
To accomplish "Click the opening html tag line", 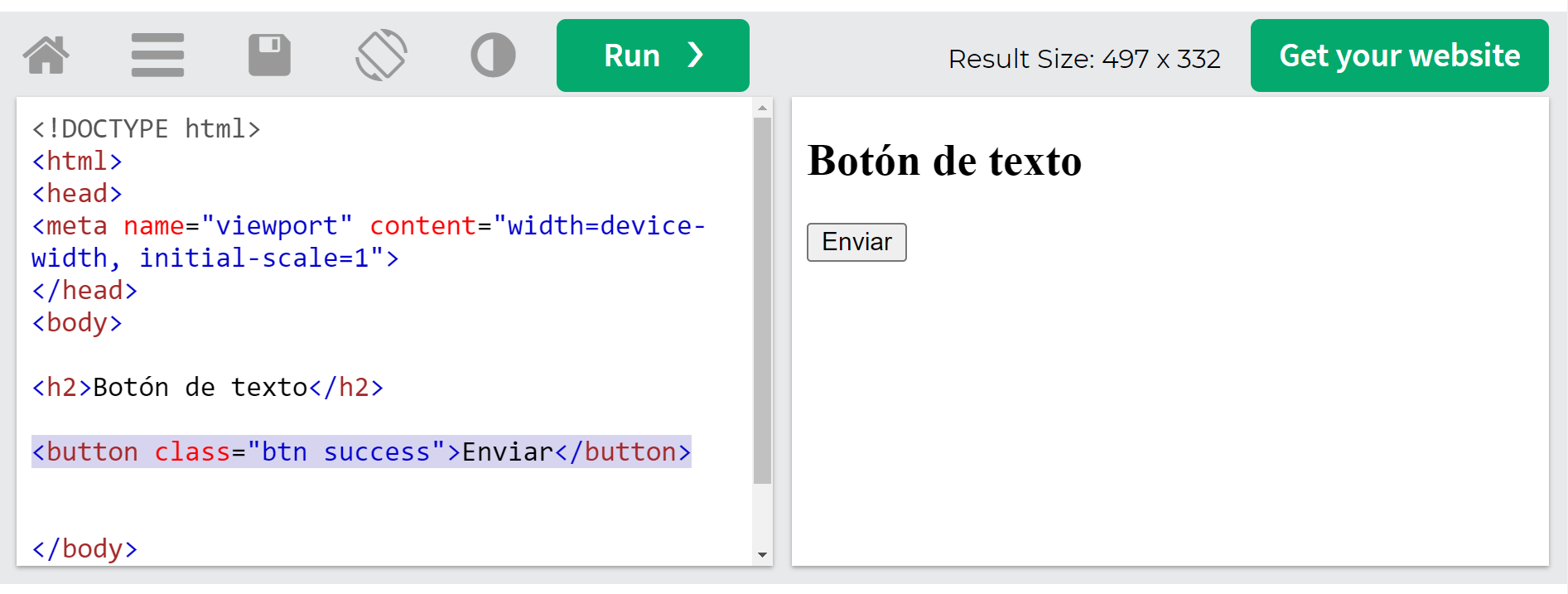I will (77, 162).
